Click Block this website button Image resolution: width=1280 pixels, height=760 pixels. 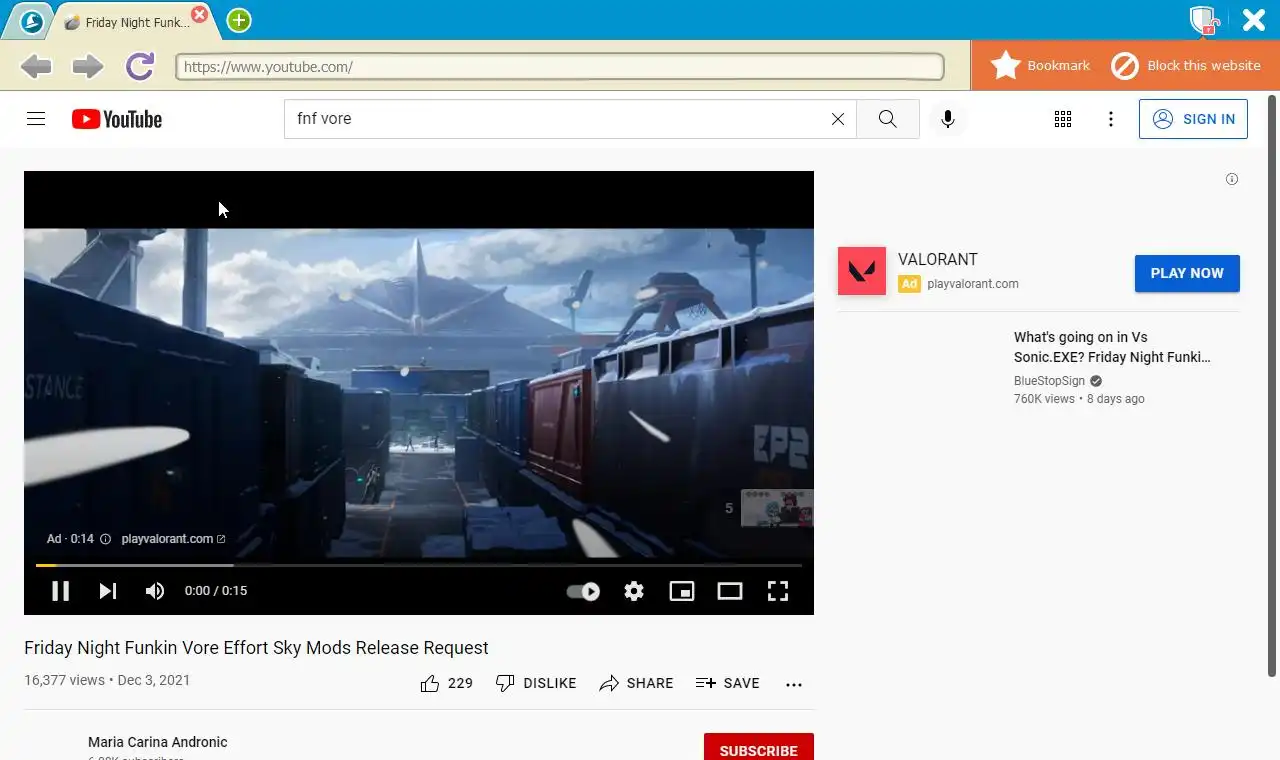[x=1187, y=66]
